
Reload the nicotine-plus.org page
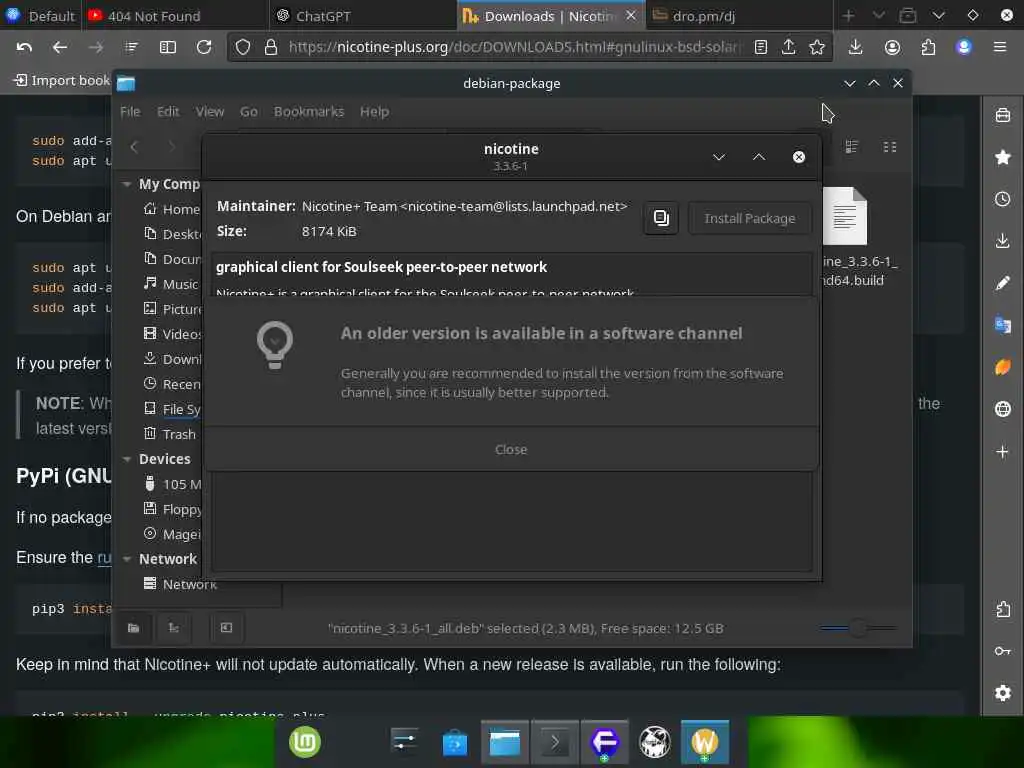tap(204, 47)
